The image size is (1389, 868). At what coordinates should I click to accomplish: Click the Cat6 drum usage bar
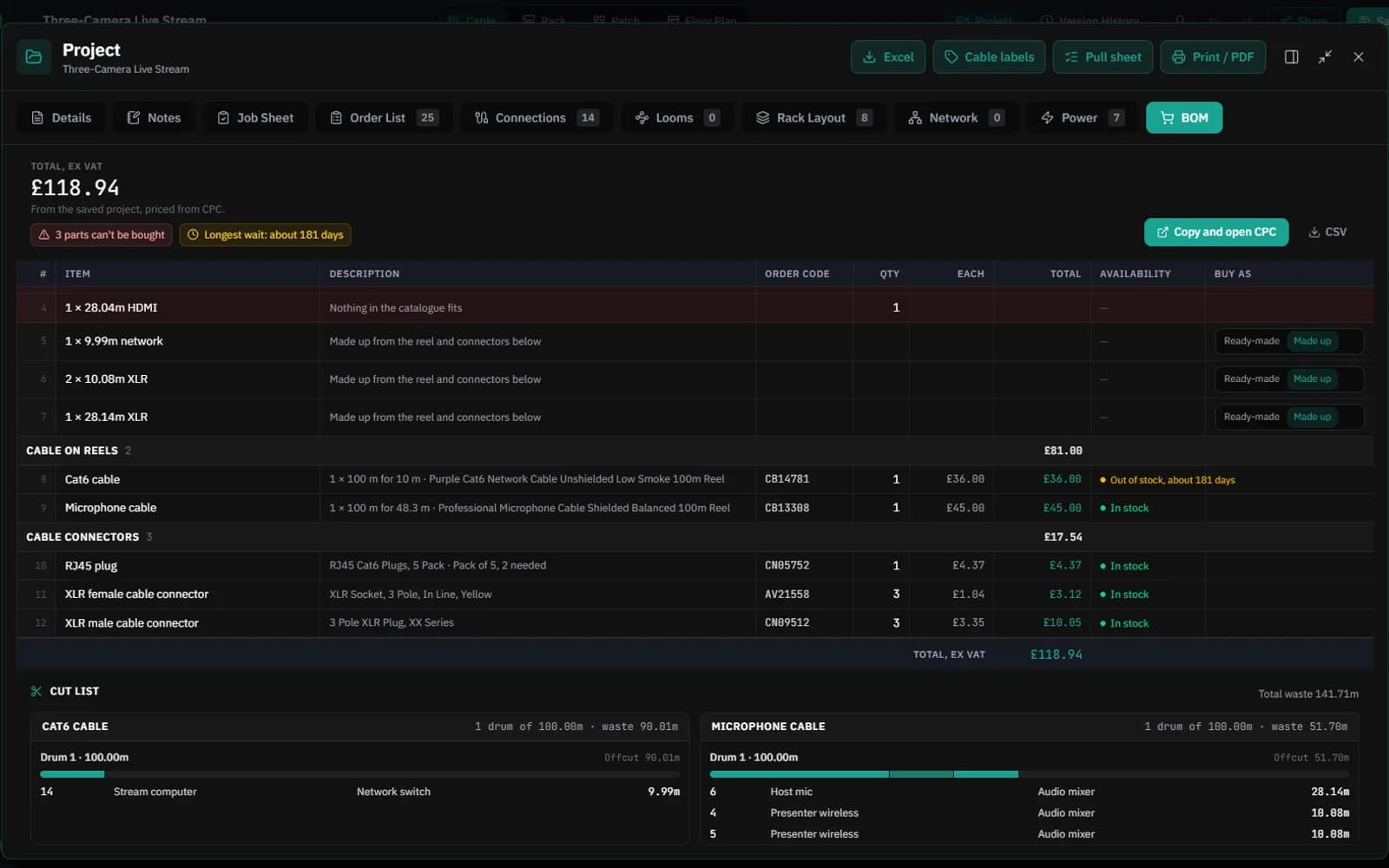[x=359, y=774]
